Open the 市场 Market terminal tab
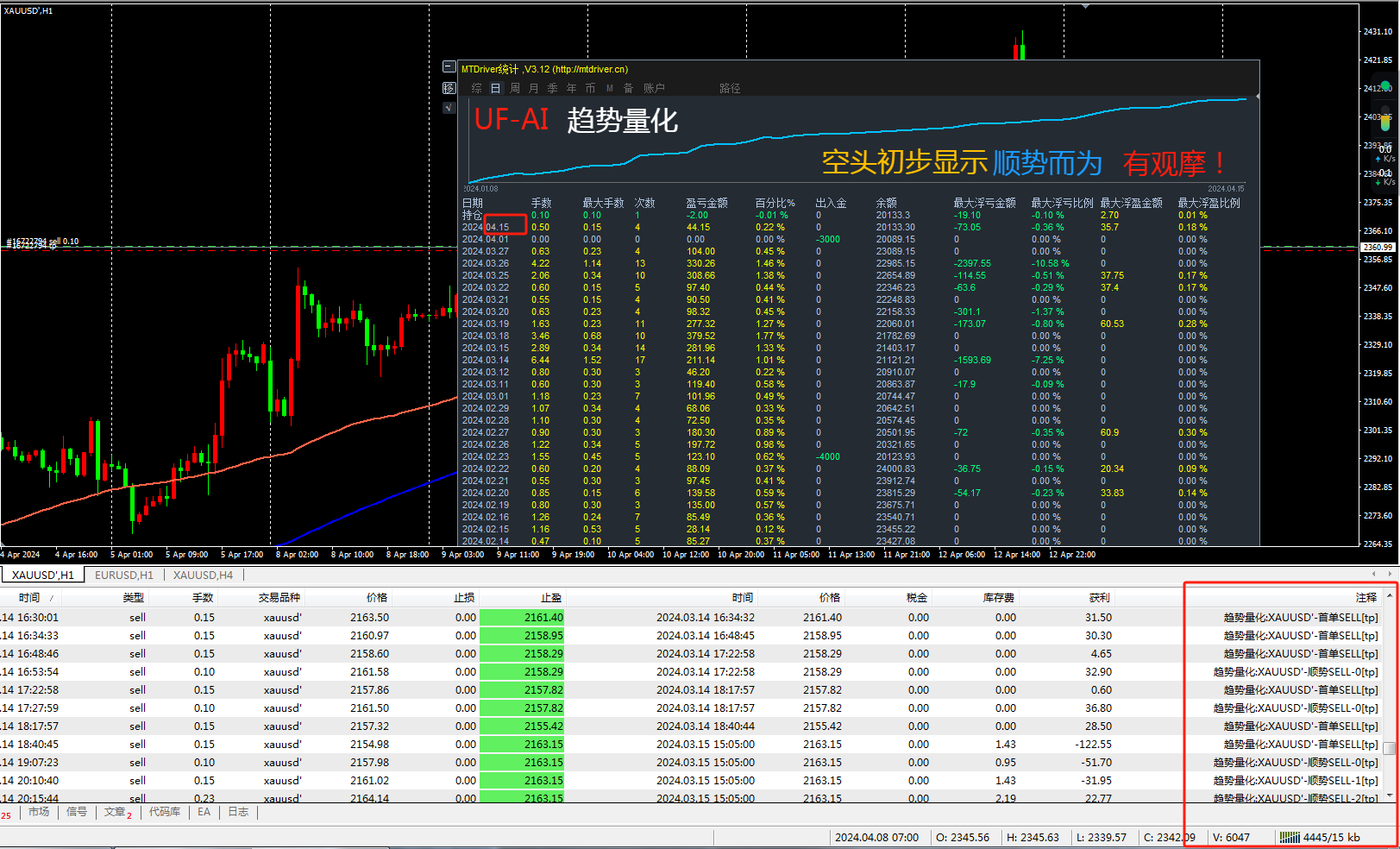The width and height of the screenshot is (1400, 849). 39,812
